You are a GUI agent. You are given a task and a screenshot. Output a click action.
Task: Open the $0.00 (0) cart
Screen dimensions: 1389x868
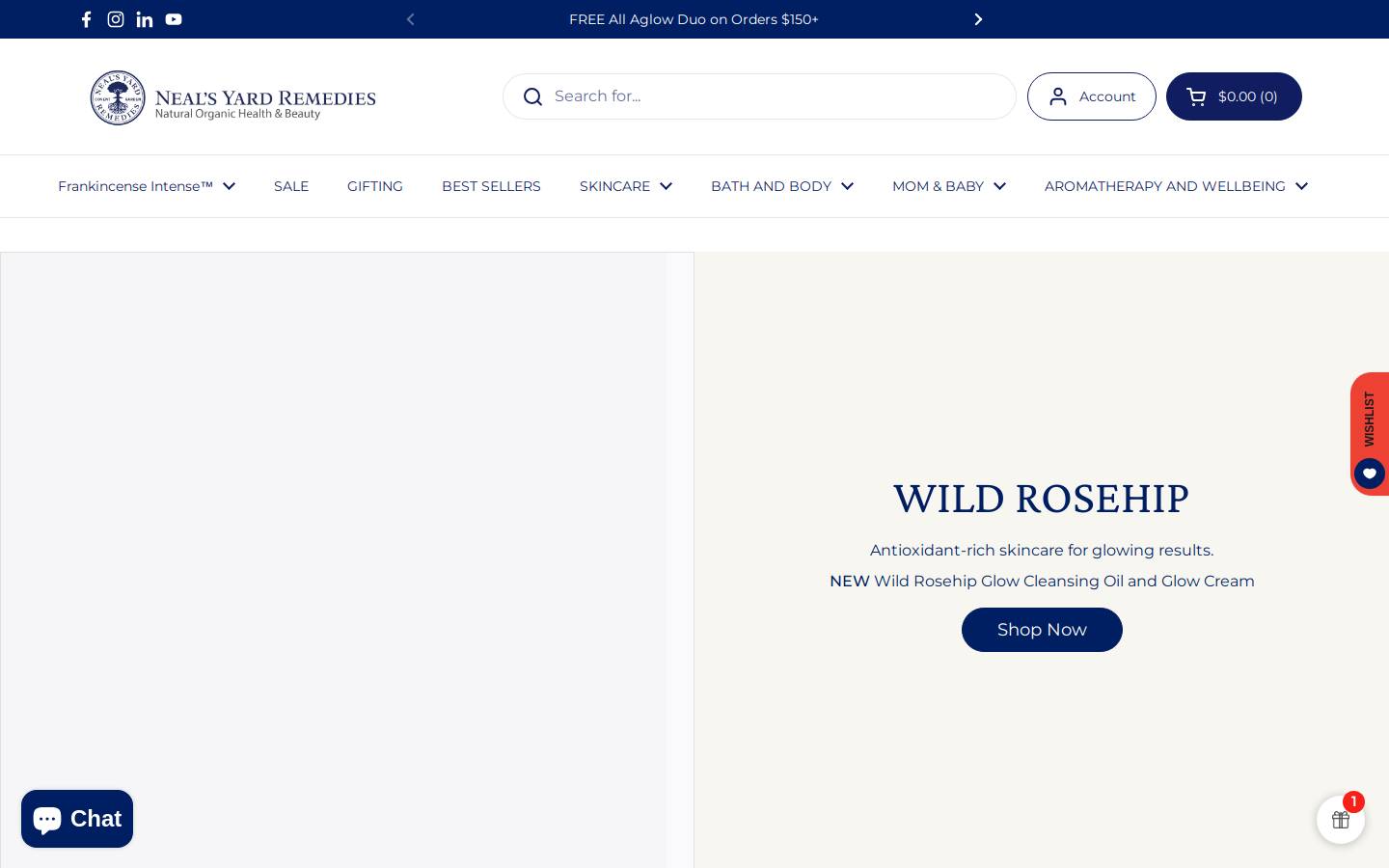[1234, 96]
